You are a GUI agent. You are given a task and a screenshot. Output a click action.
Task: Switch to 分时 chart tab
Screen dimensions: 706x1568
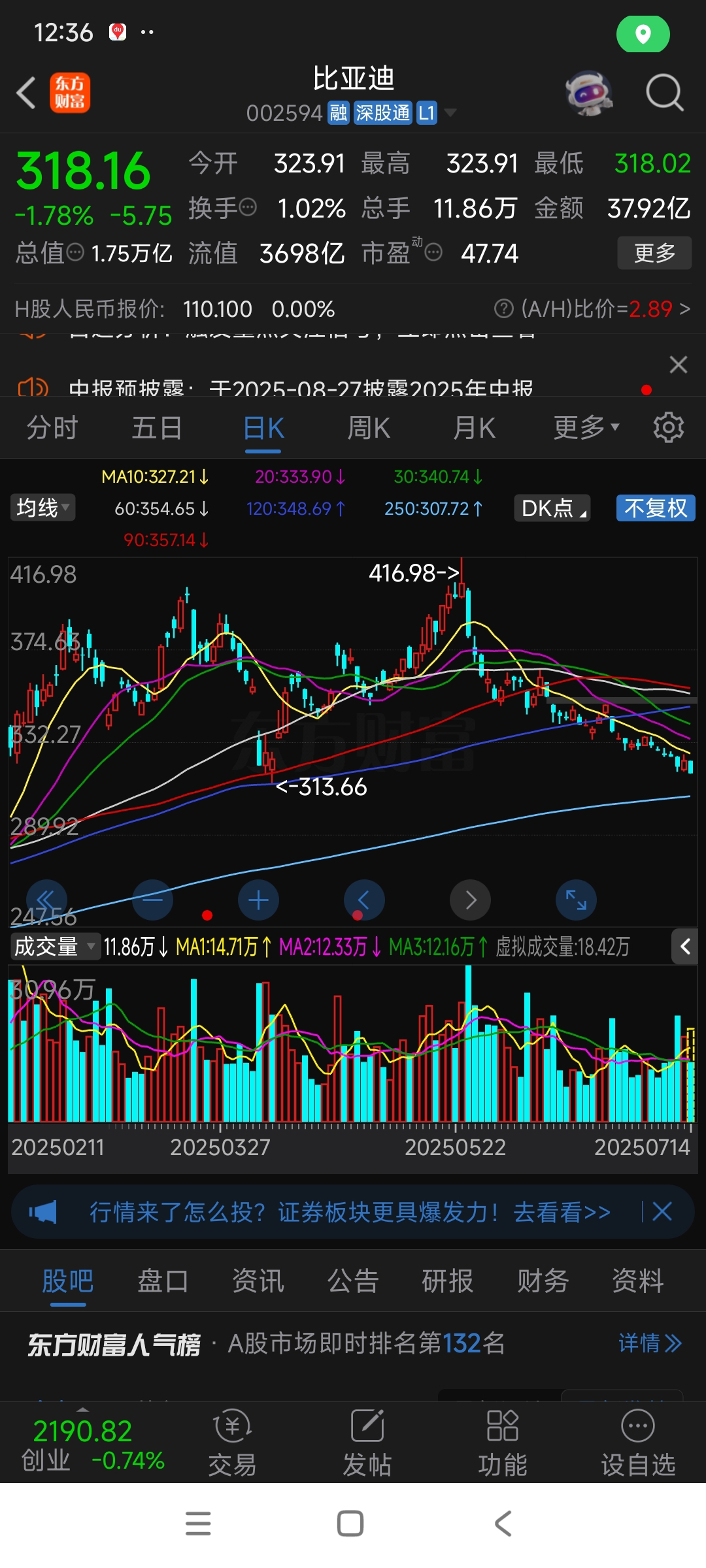tap(52, 429)
